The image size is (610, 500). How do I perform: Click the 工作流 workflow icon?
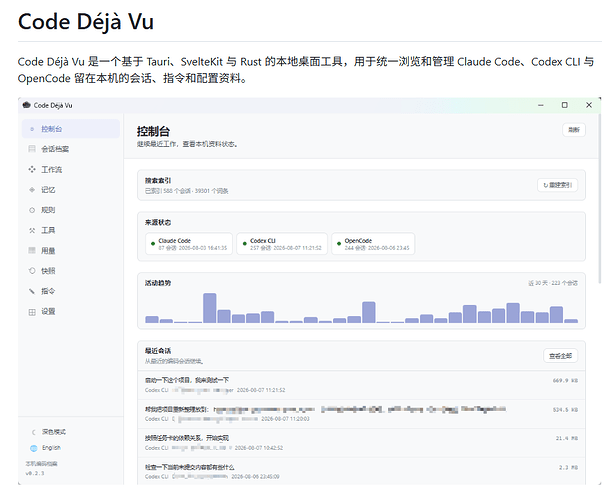click(x=32, y=169)
